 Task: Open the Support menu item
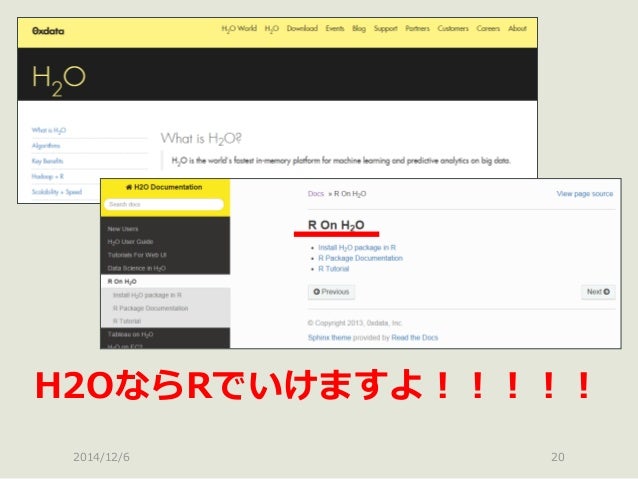[385, 28]
